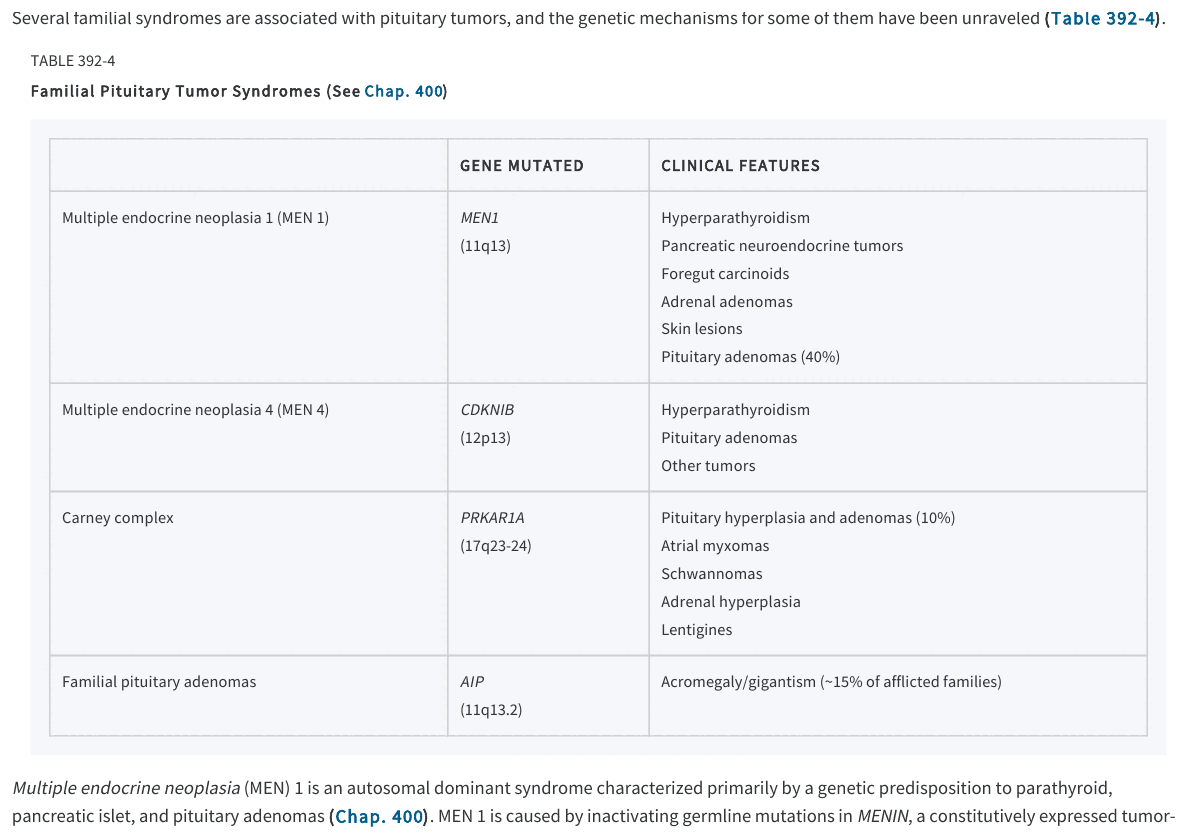This screenshot has height=839, width=1187.
Task: Select Multiple endocrine neoplasia 1 row label
Action: tap(195, 218)
